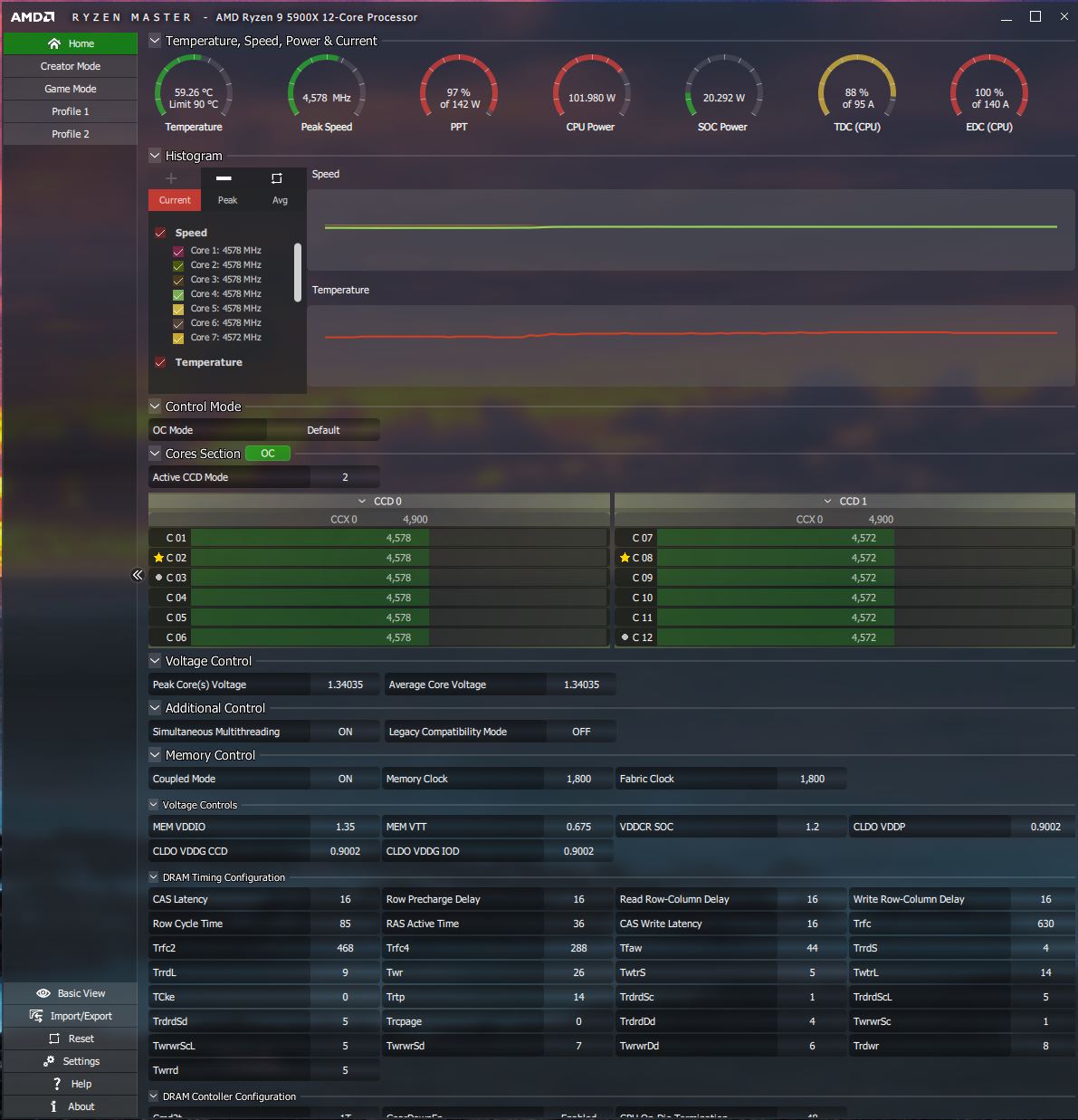The image size is (1078, 1120).
Task: Click the green OC button in Cores Section
Action: point(268,454)
